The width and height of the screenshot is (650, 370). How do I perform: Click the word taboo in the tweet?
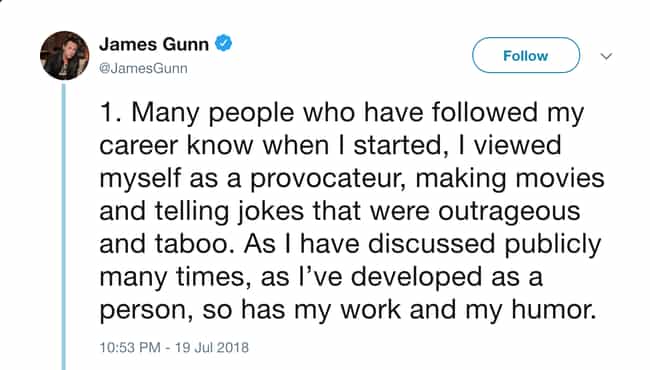pos(192,244)
